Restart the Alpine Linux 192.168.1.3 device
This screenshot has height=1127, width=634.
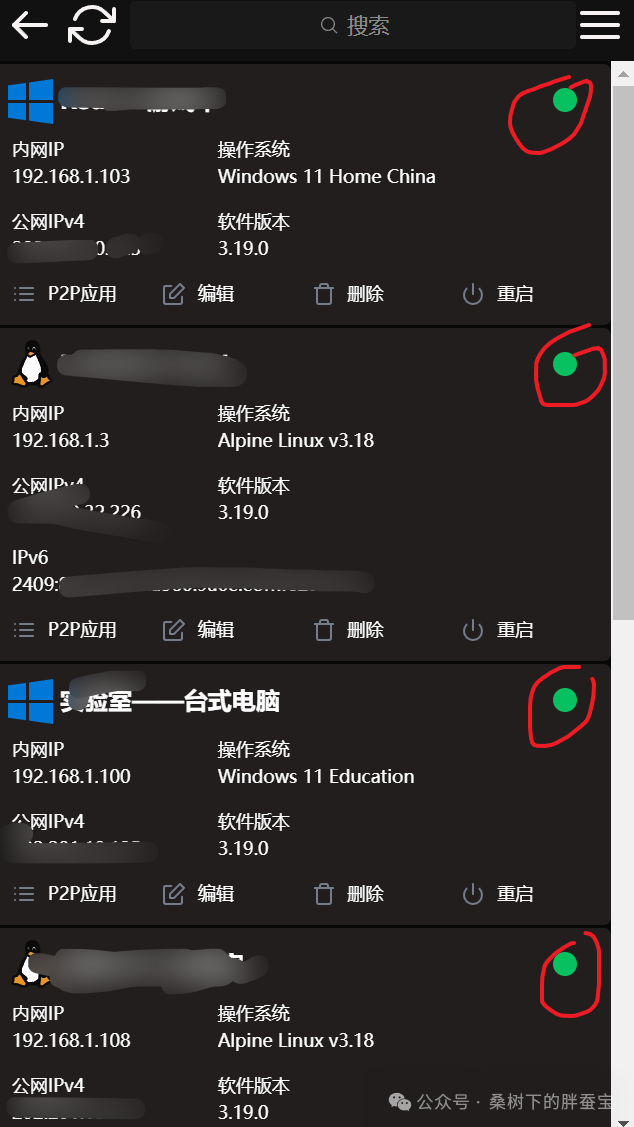[497, 630]
